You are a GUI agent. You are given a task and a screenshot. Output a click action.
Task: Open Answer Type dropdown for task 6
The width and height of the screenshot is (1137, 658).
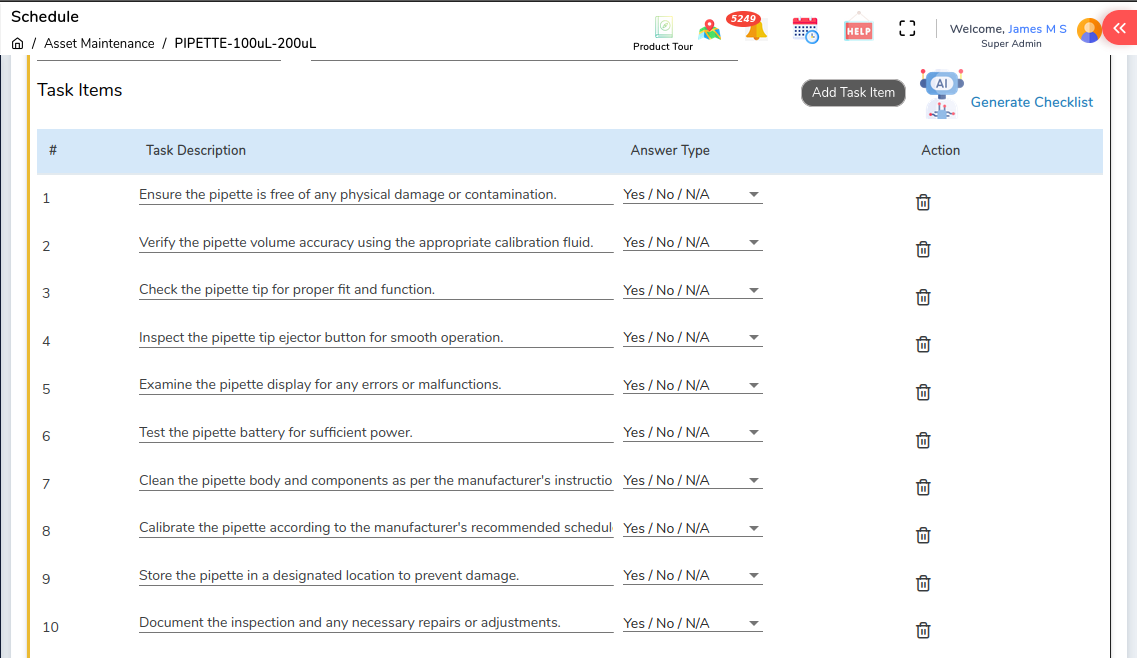coord(692,433)
